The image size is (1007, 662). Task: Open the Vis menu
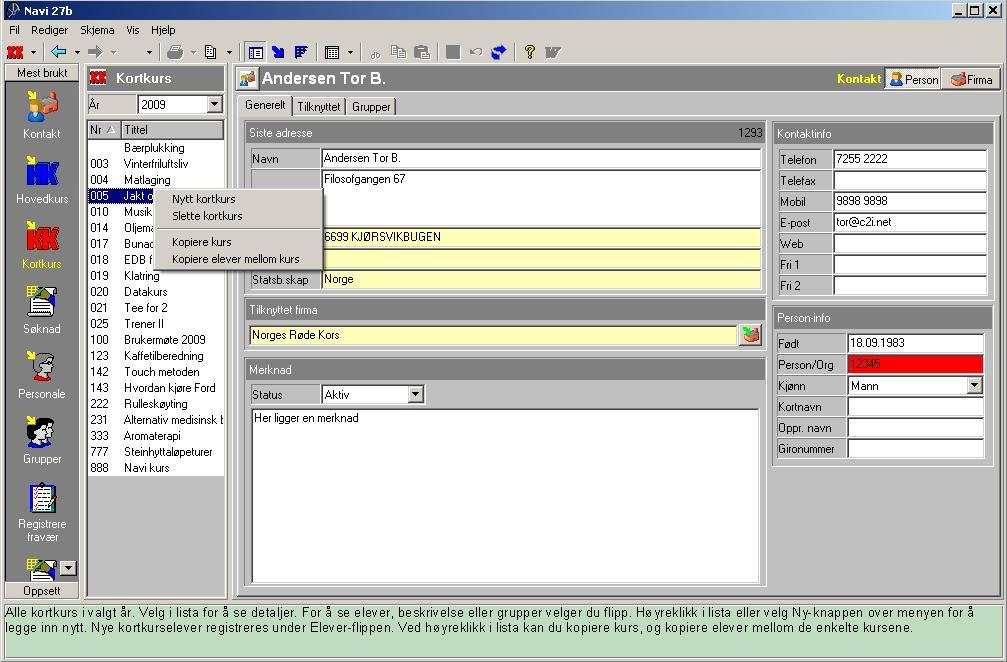tap(133, 30)
